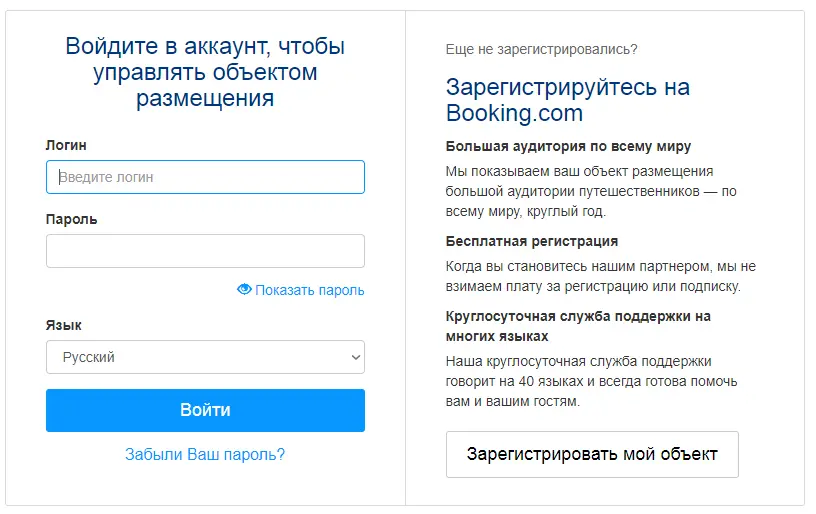Click the paragraph starting Мы показываем ваш объект
This screenshot has height=514, width=816.
pyautogui.click(x=591, y=191)
